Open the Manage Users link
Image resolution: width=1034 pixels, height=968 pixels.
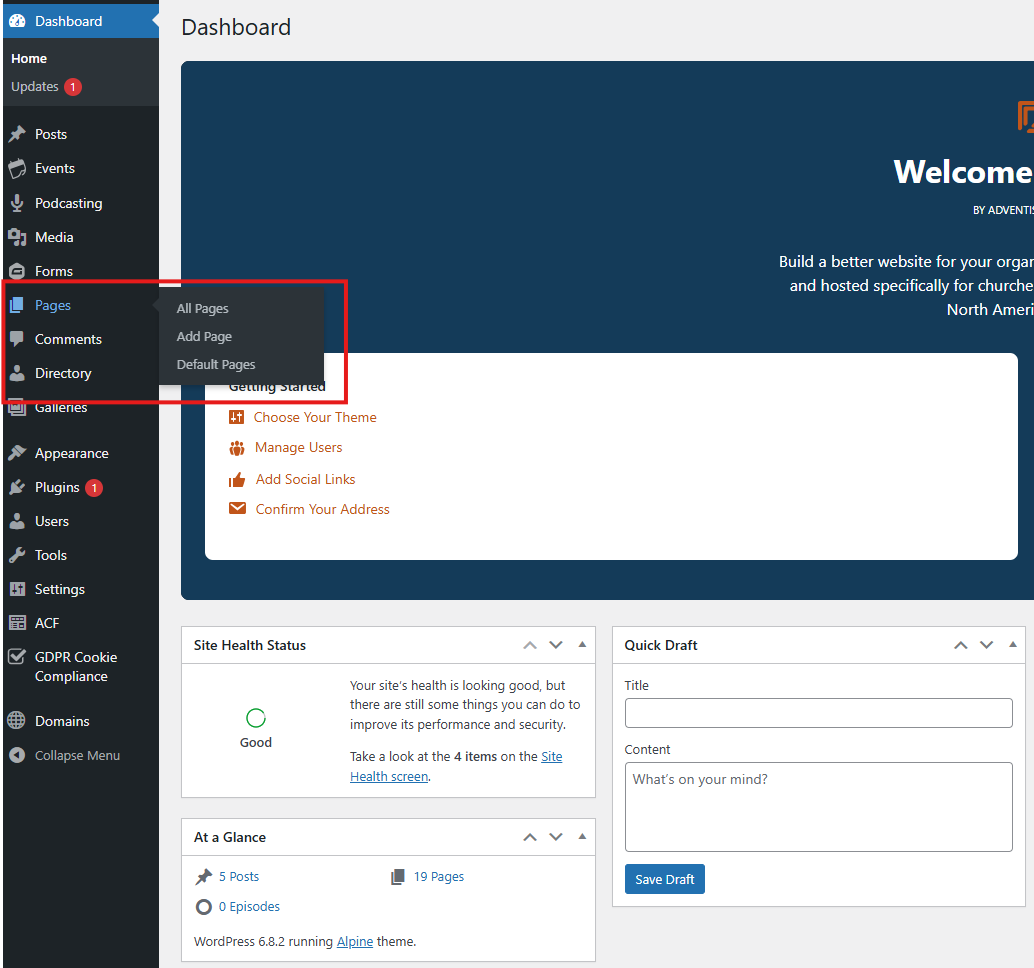coord(299,448)
